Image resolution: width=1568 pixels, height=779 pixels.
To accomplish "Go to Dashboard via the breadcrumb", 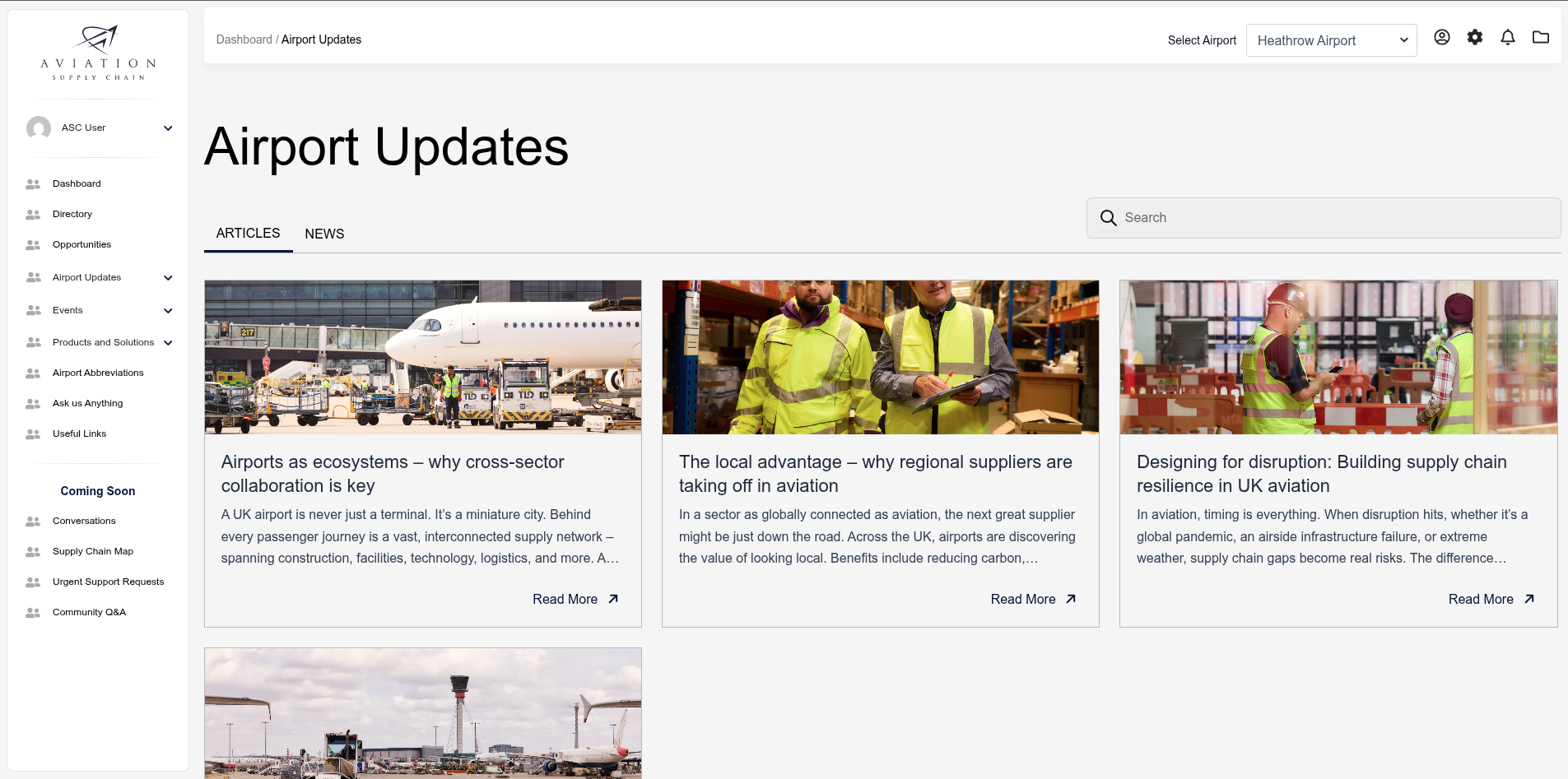I will 244,39.
